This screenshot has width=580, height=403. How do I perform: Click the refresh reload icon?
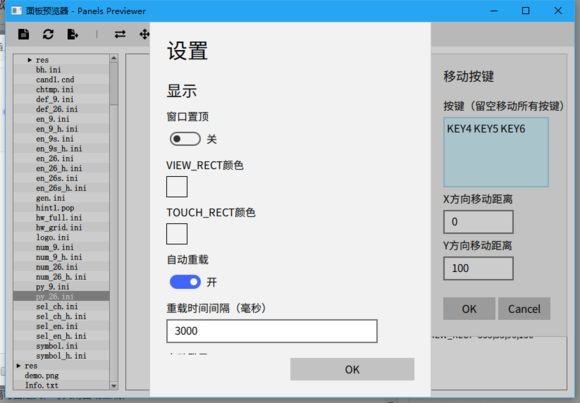[x=48, y=34]
